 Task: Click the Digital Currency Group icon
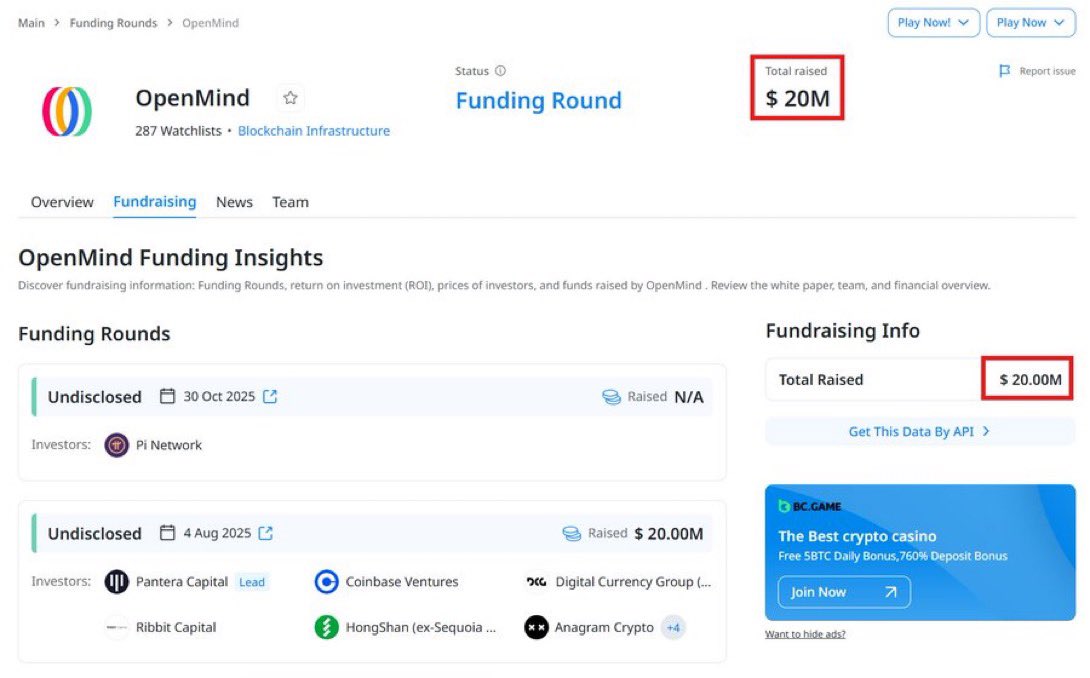click(x=536, y=582)
